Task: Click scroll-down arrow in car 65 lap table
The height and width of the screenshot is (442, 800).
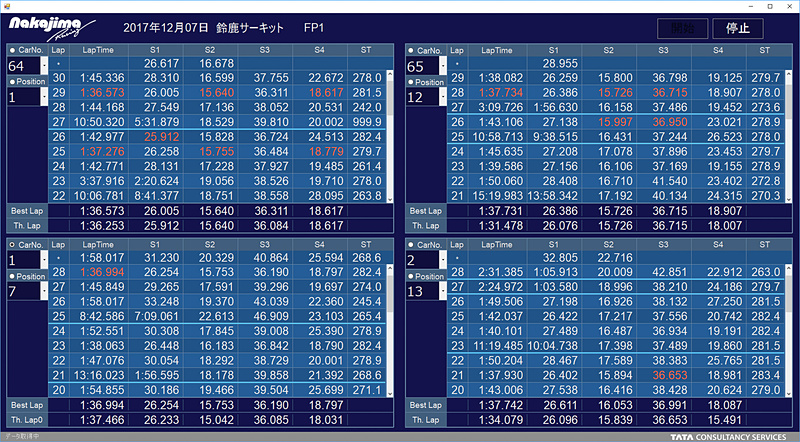Action: (789, 199)
